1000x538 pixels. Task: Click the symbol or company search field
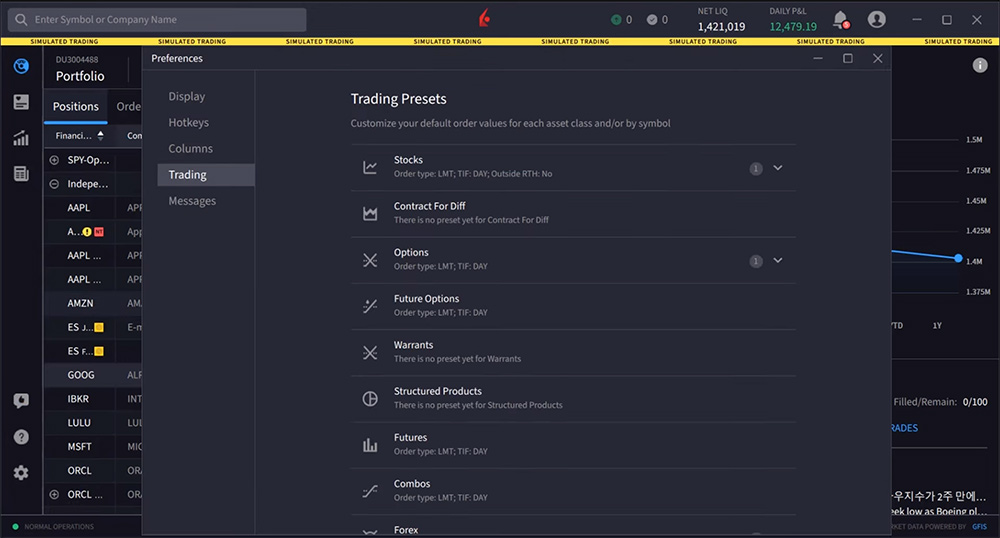coord(160,19)
